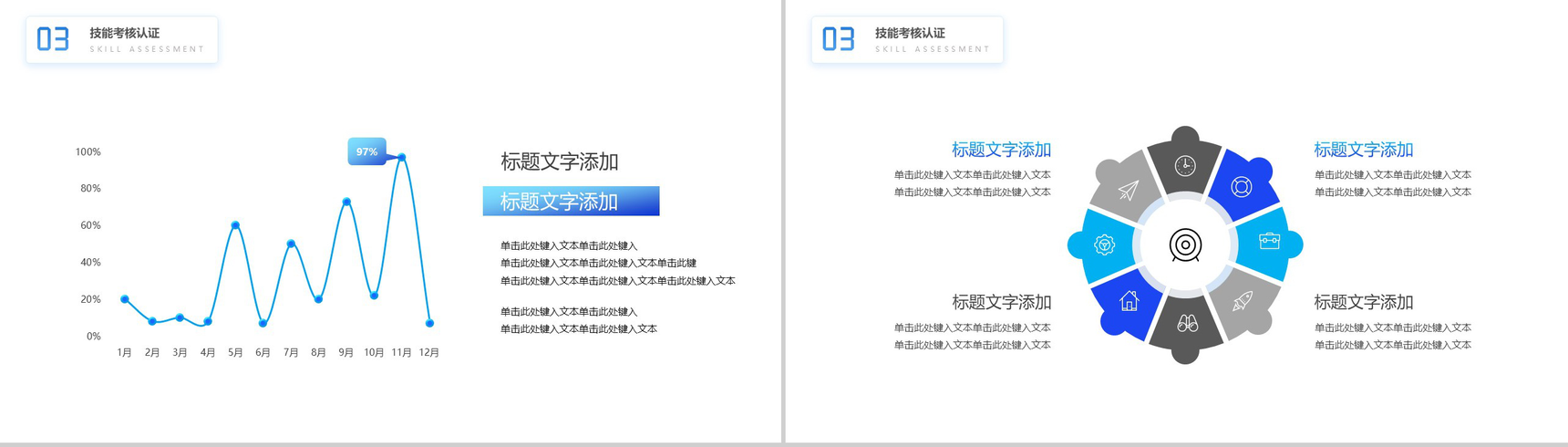Viewport: 1568px width, 447px height.
Task: Click the chart data point above 3月
Action: 181,317
